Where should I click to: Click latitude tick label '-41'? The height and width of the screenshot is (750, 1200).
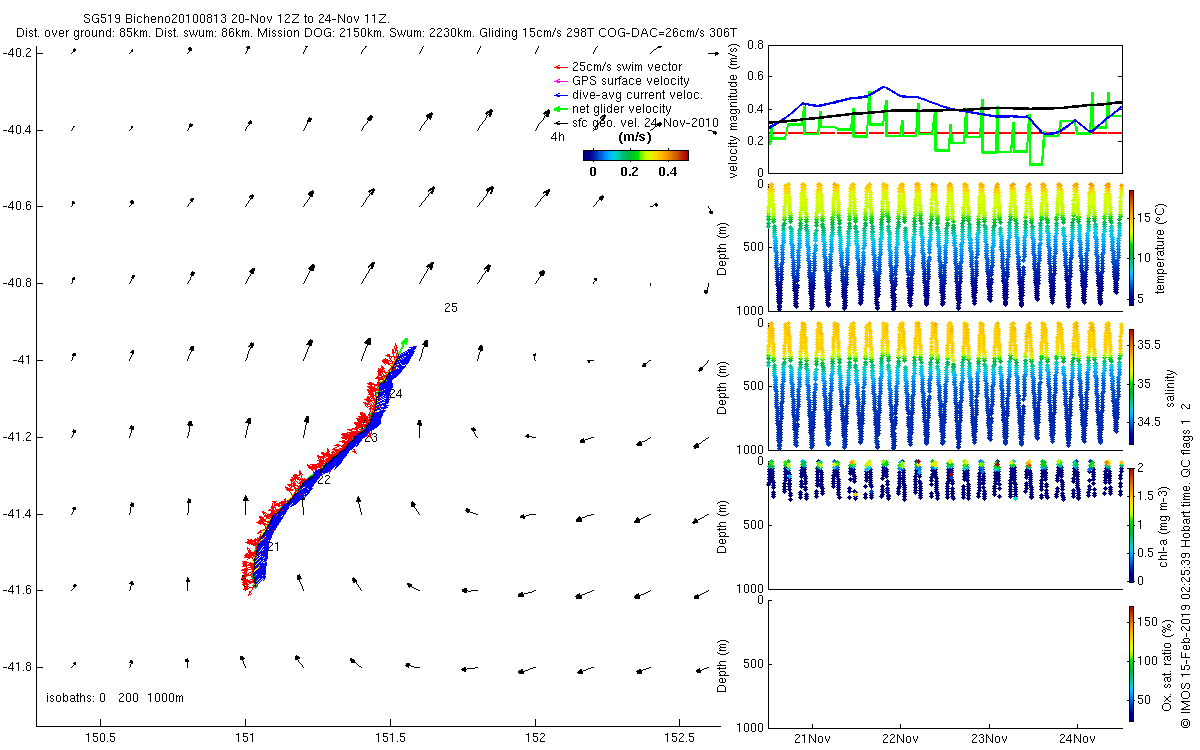tap(21, 360)
